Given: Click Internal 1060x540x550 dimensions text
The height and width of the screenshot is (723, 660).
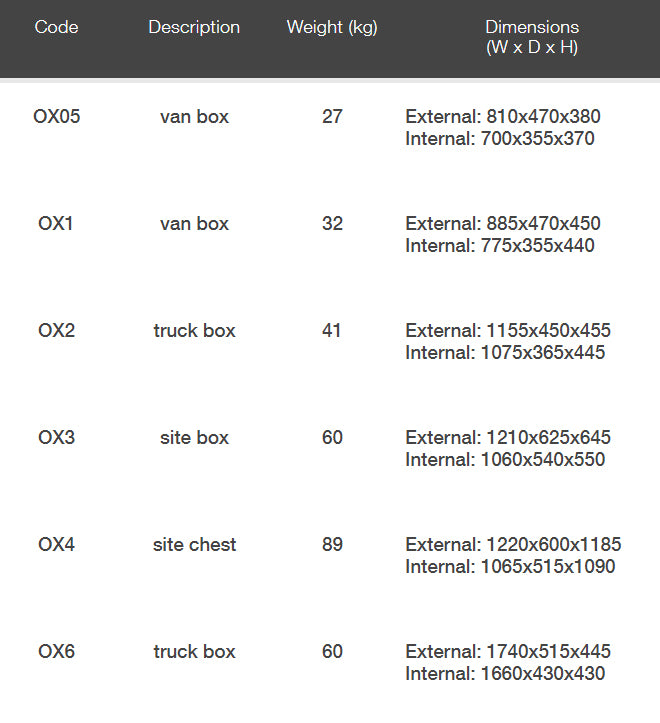Looking at the screenshot, I should click(505, 460).
